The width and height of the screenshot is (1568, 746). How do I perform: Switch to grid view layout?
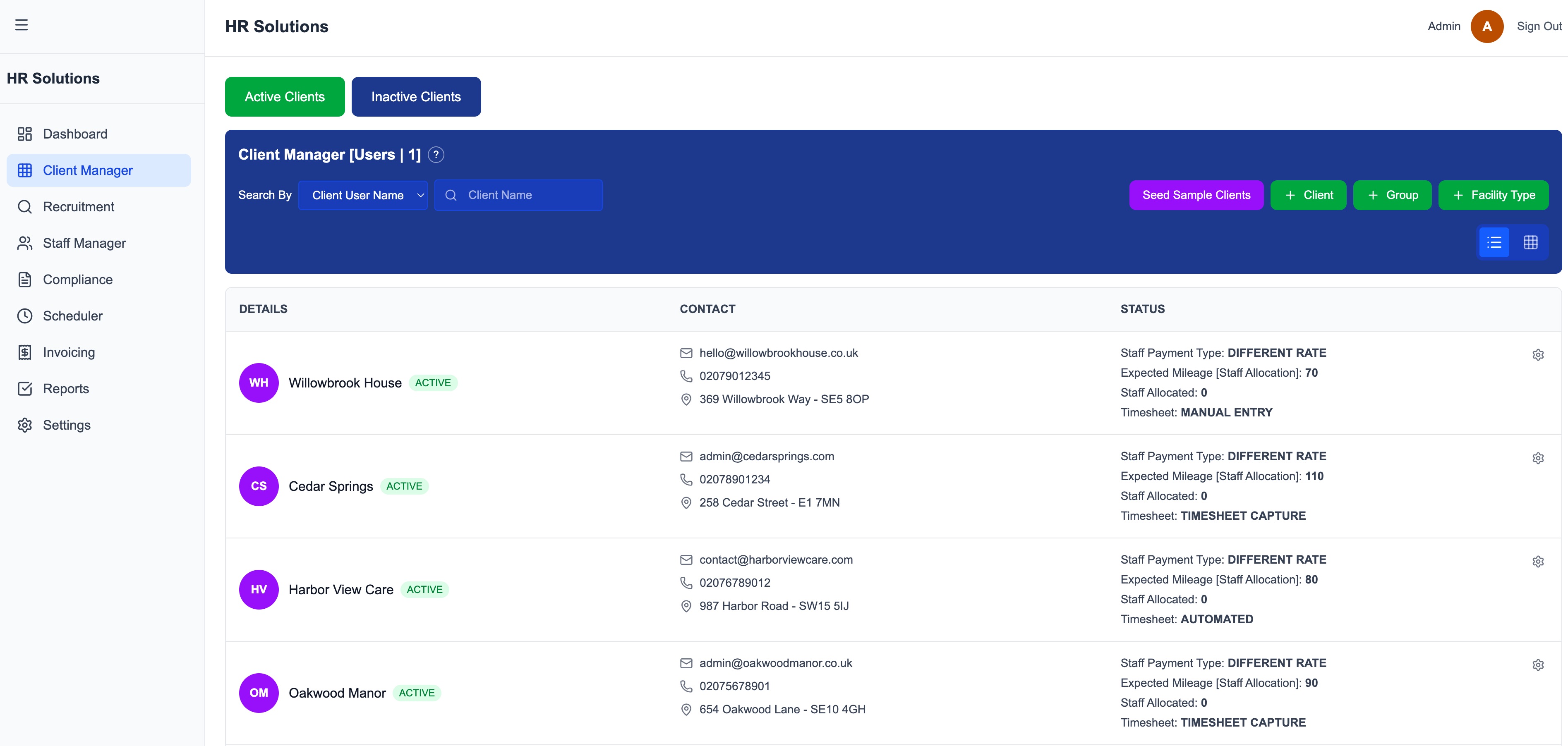tap(1530, 243)
